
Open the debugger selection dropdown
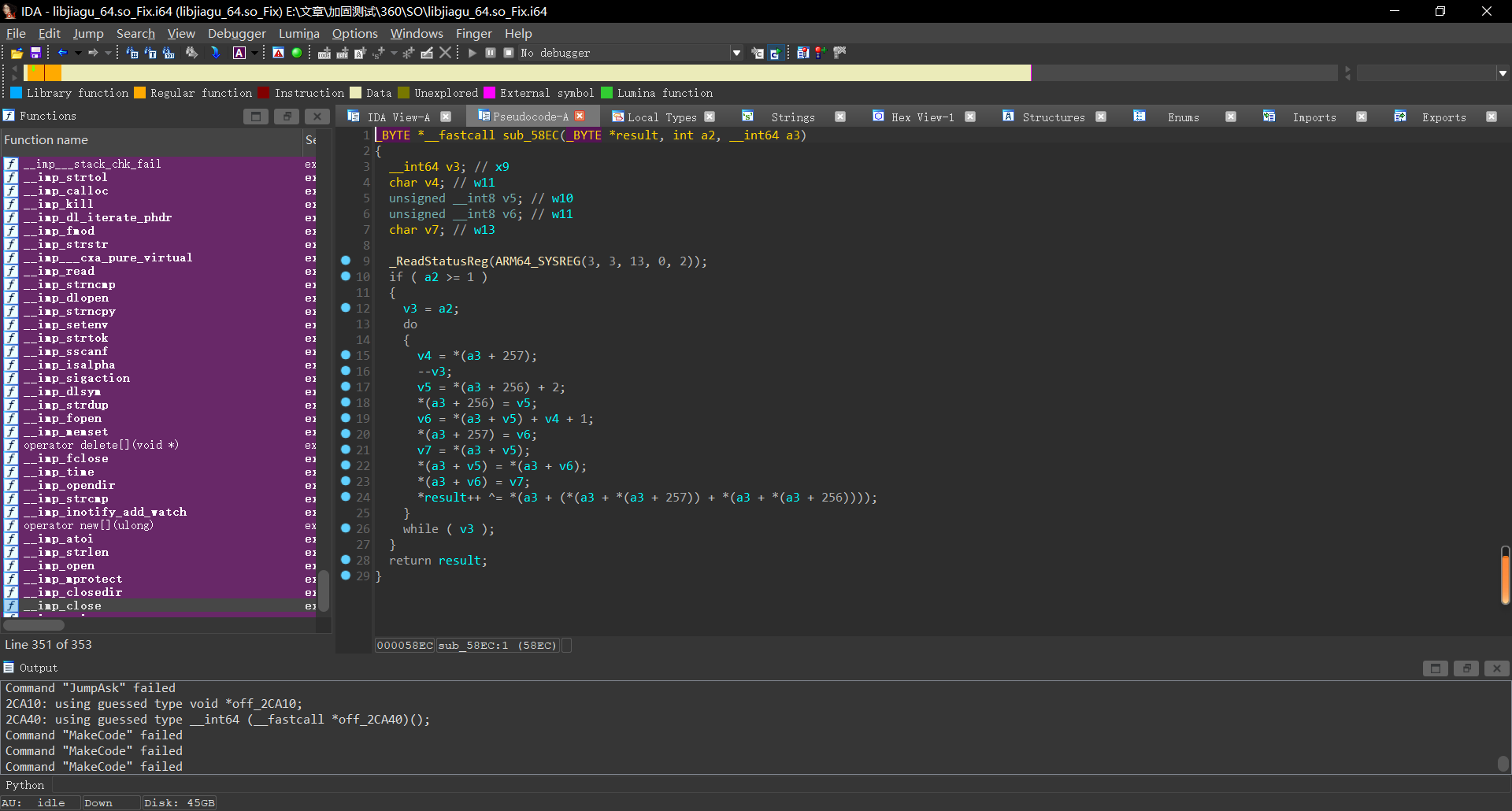(x=737, y=53)
